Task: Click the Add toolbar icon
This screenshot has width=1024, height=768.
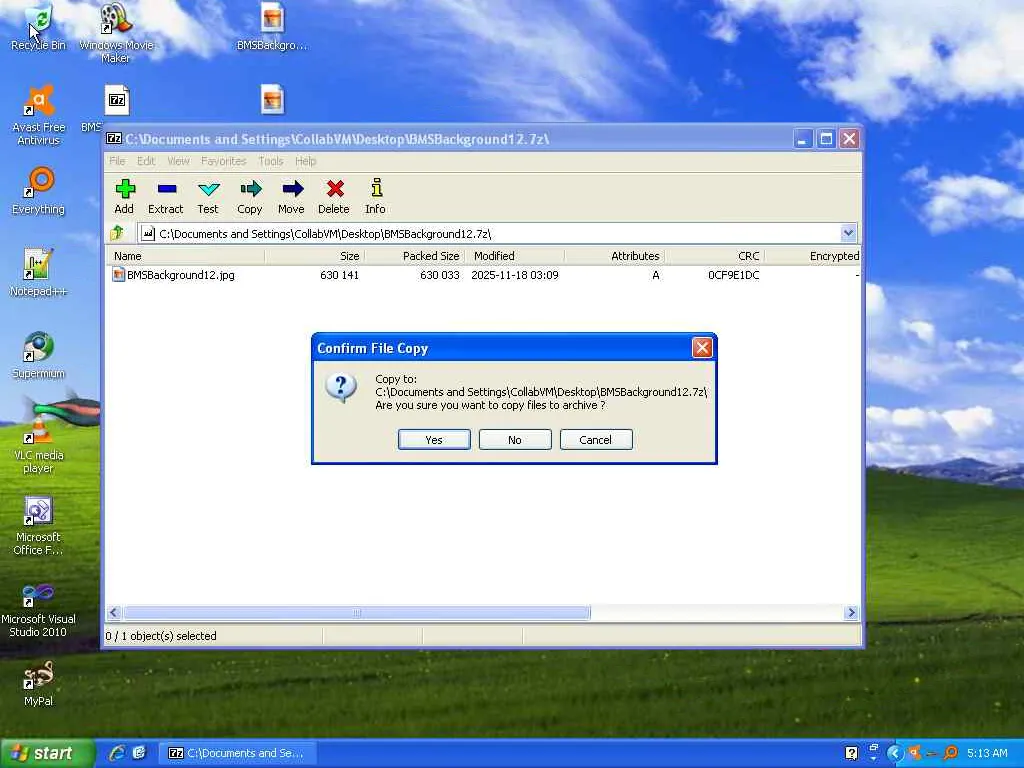Action: coord(124,189)
